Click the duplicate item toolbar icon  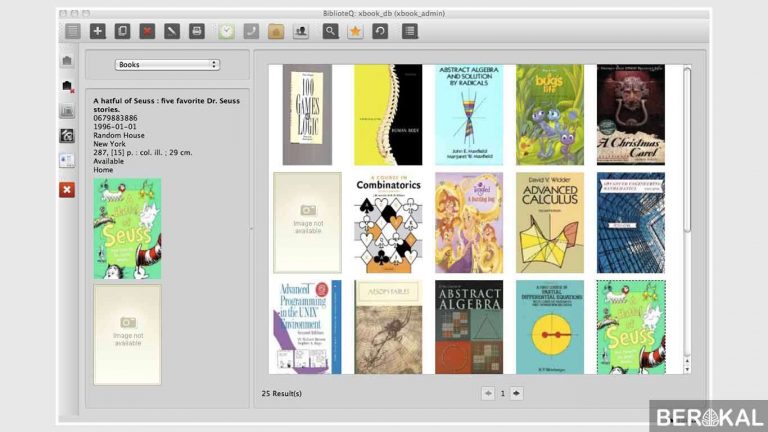(x=122, y=31)
